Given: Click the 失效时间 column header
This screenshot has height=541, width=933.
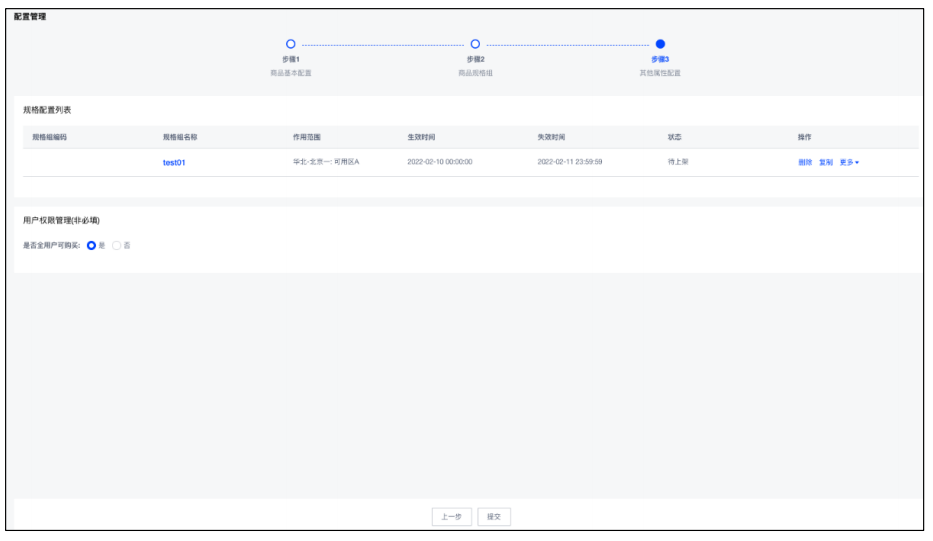Looking at the screenshot, I should point(551,137).
